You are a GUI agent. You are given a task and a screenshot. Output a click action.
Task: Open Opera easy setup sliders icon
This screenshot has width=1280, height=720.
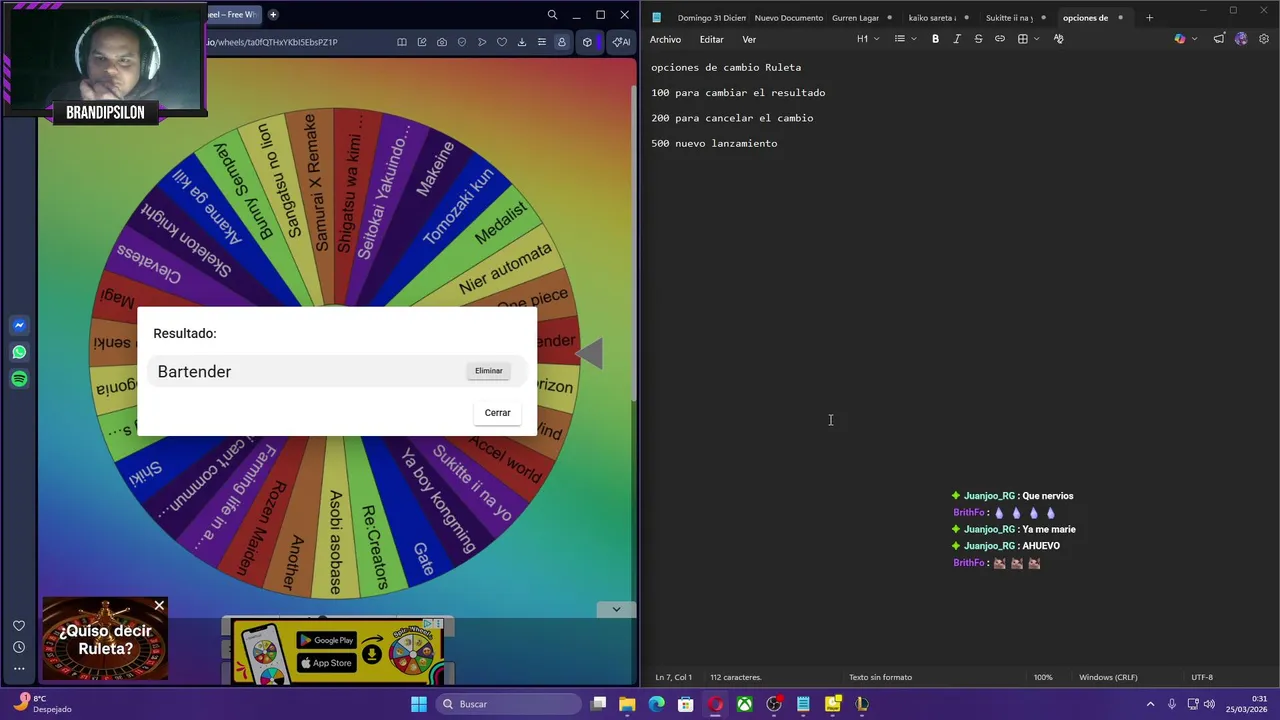click(x=541, y=42)
